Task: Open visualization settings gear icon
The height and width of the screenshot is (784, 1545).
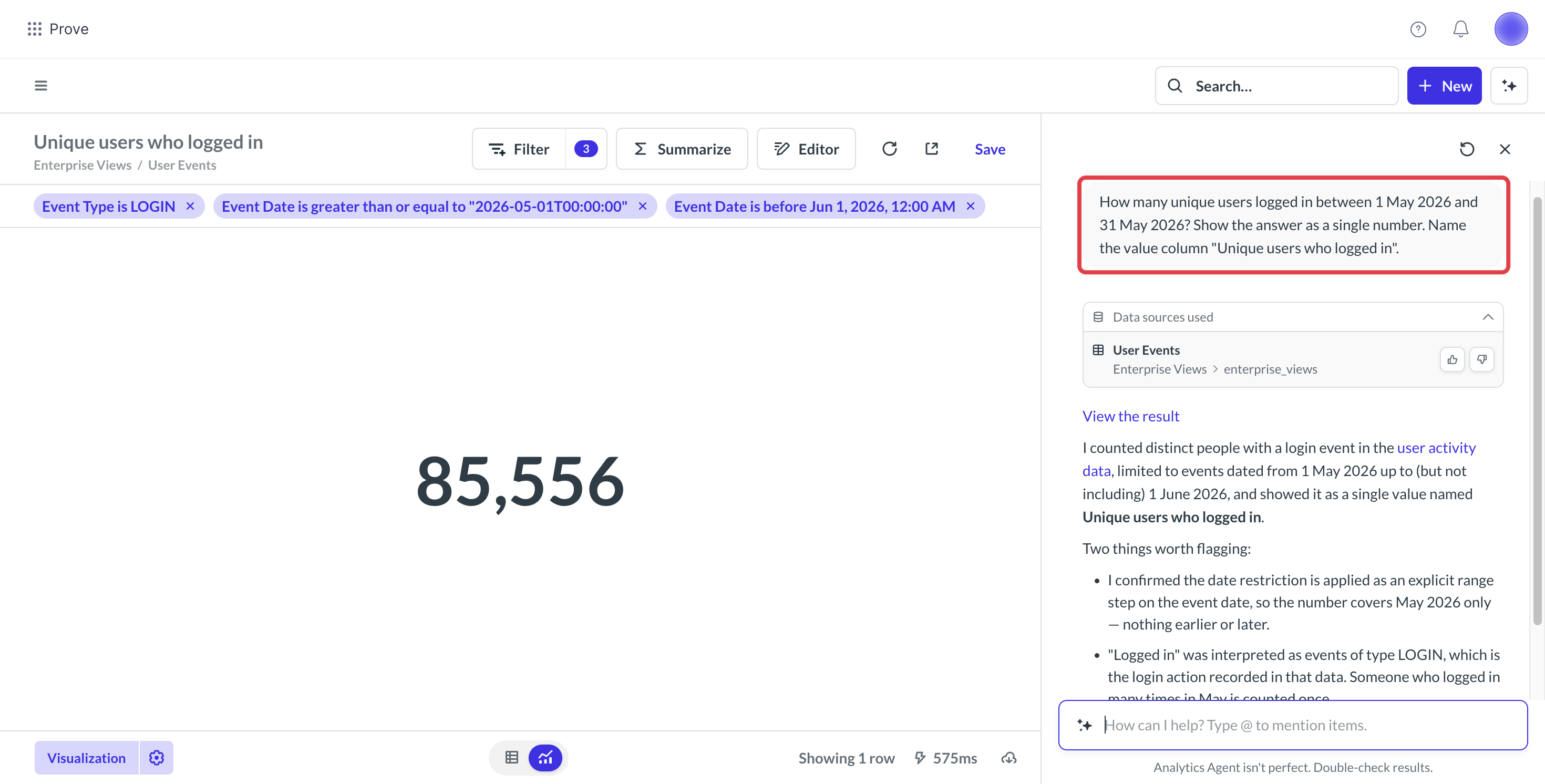Action: tap(157, 758)
